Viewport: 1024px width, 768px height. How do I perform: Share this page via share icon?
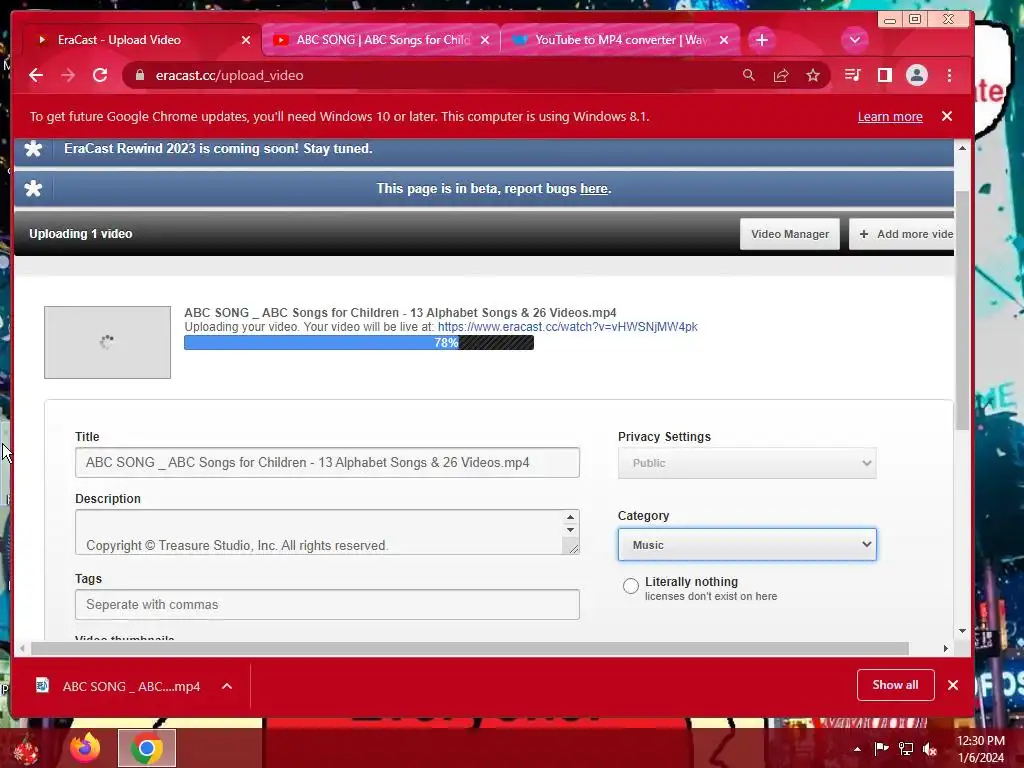[780, 75]
